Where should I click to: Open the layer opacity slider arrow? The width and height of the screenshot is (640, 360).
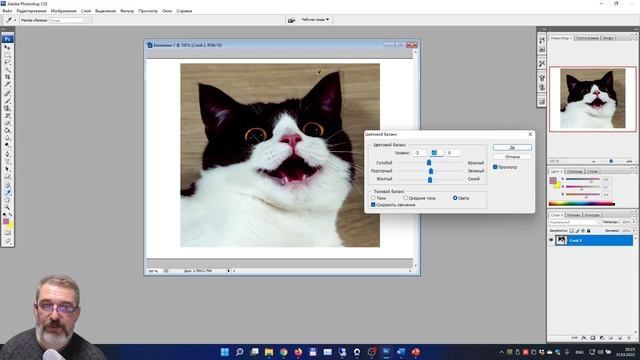(x=634, y=222)
